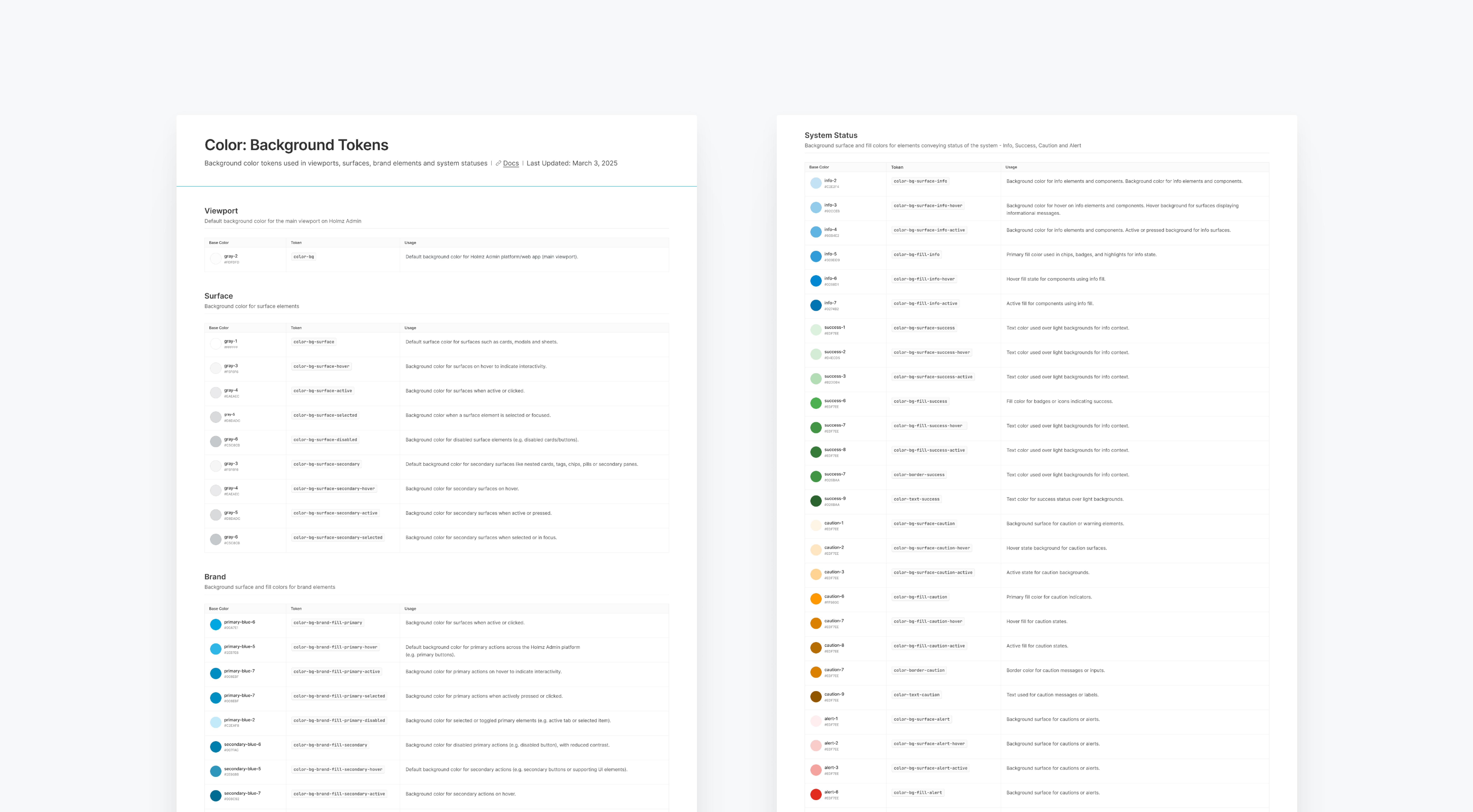Pick the success-9 dark green swatch

point(816,501)
